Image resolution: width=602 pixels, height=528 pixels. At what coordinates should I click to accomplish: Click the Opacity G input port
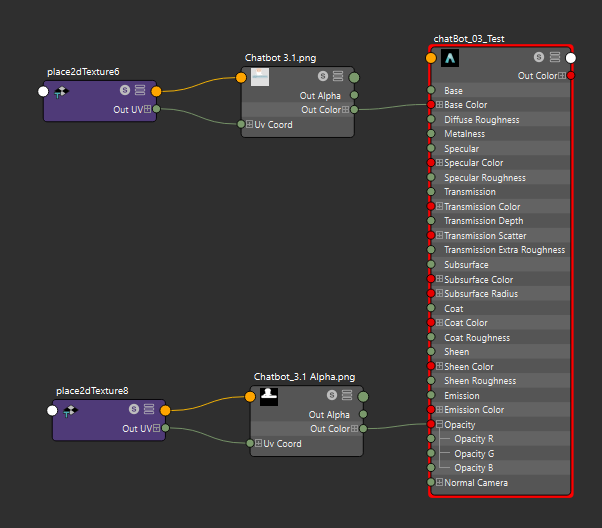431,453
